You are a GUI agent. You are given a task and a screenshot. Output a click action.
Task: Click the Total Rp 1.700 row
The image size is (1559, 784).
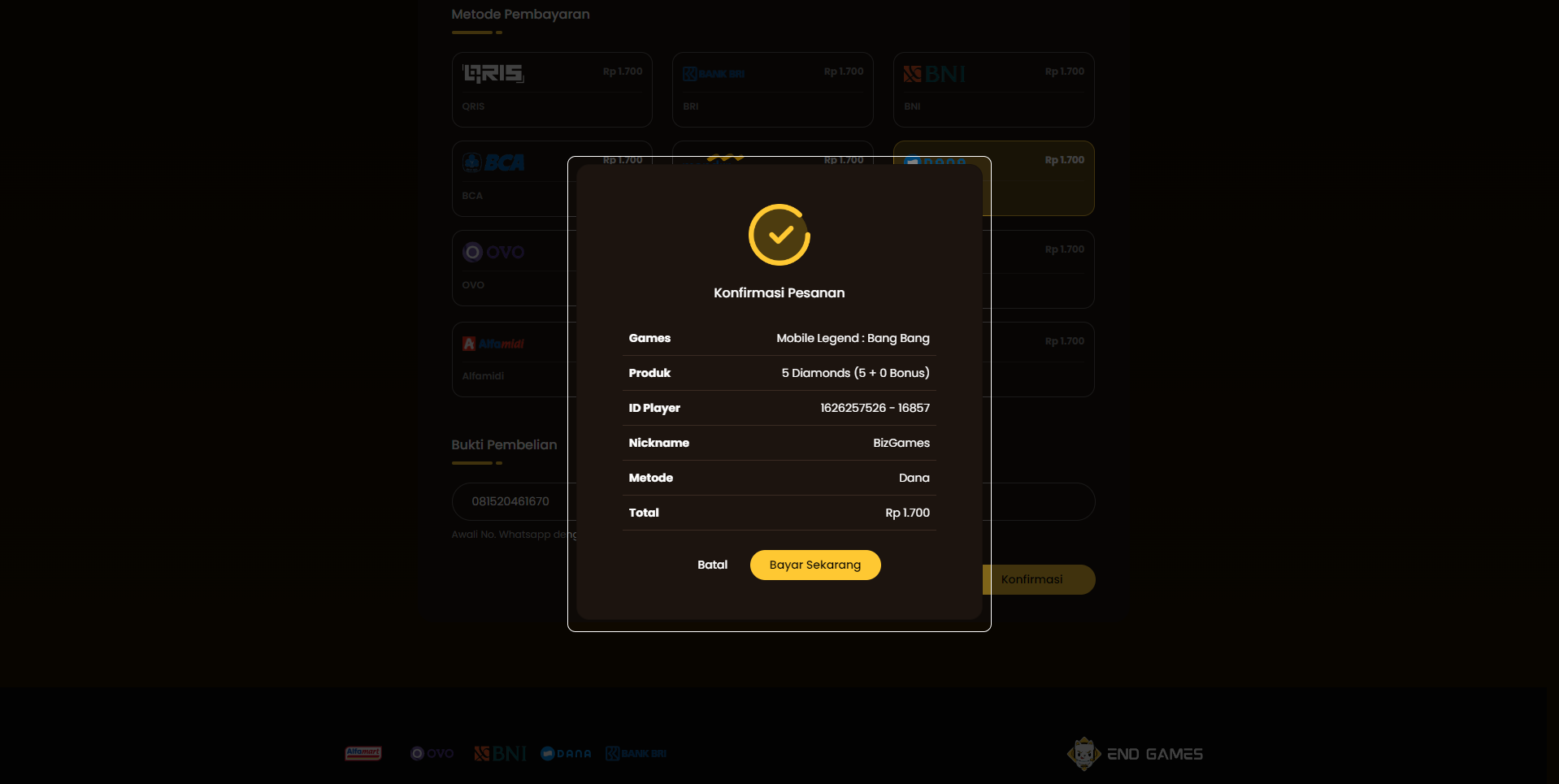point(779,513)
